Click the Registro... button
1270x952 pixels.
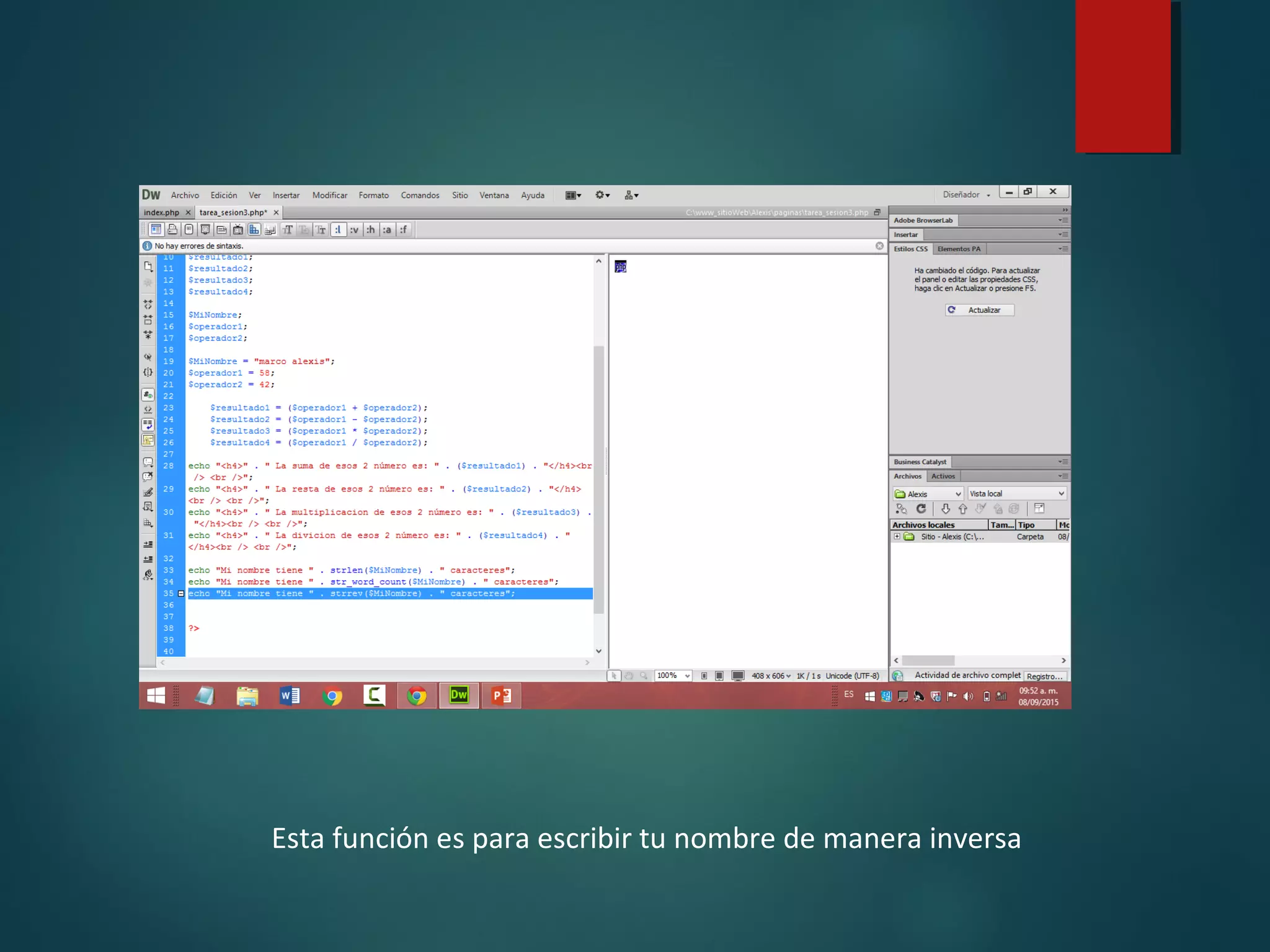click(1045, 676)
